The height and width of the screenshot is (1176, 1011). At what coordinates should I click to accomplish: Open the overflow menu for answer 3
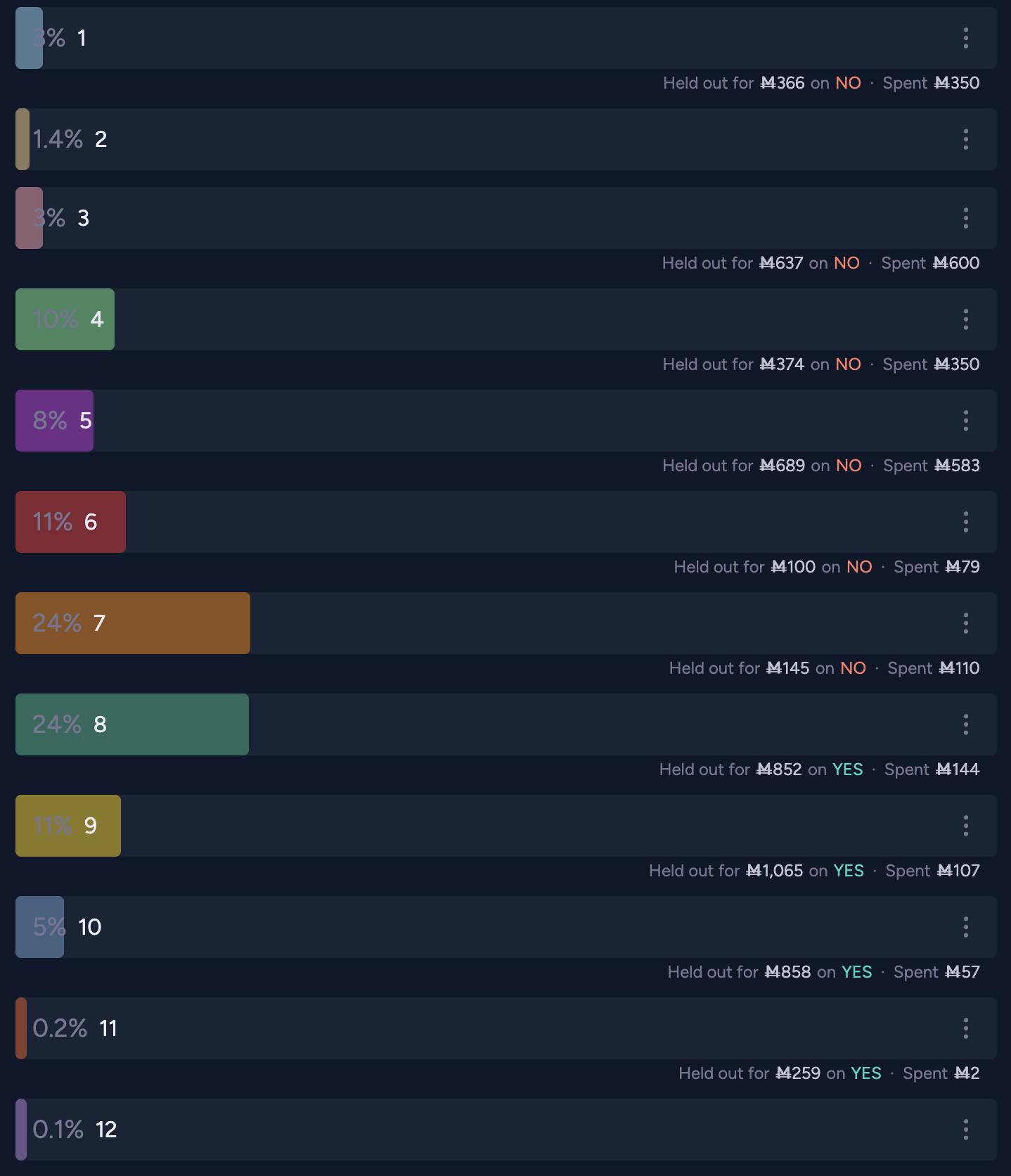966,218
